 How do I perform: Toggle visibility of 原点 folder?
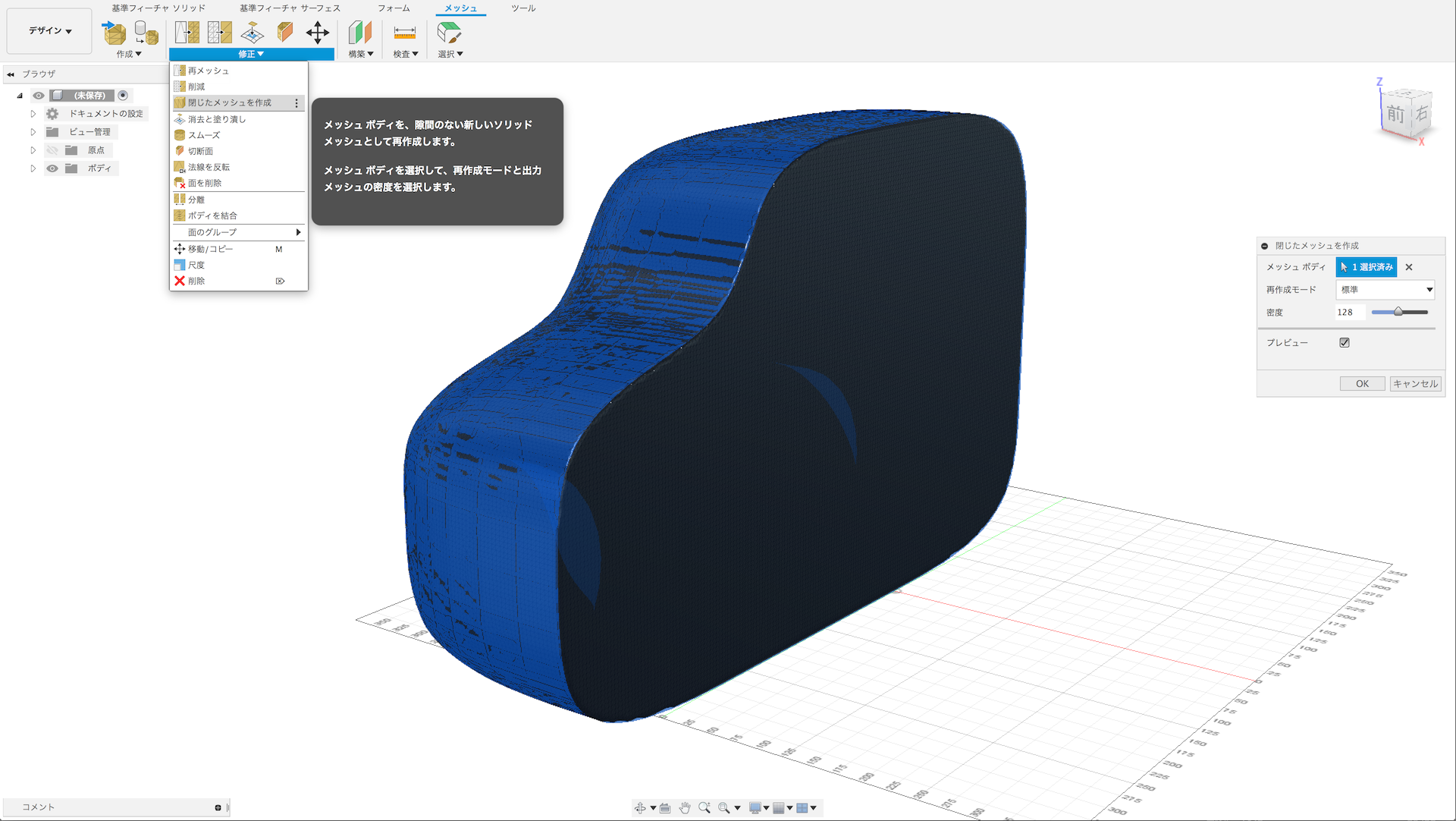tap(52, 150)
